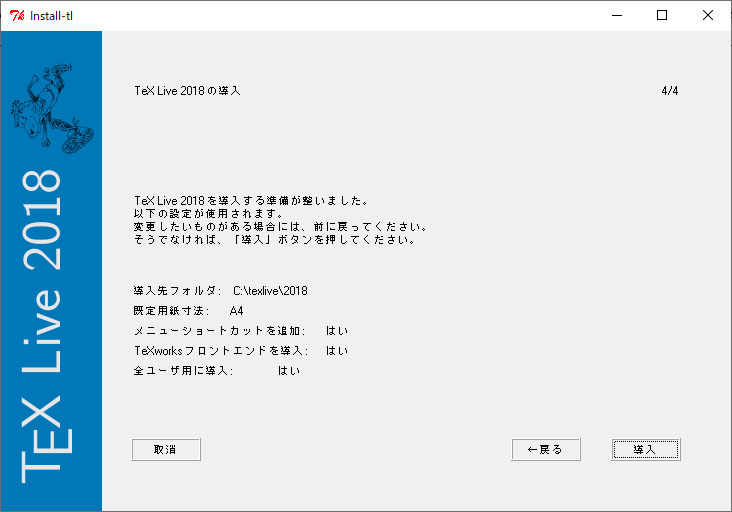Click はい next to メニューショートカットを追加
The width and height of the screenshot is (732, 512).
(x=337, y=331)
